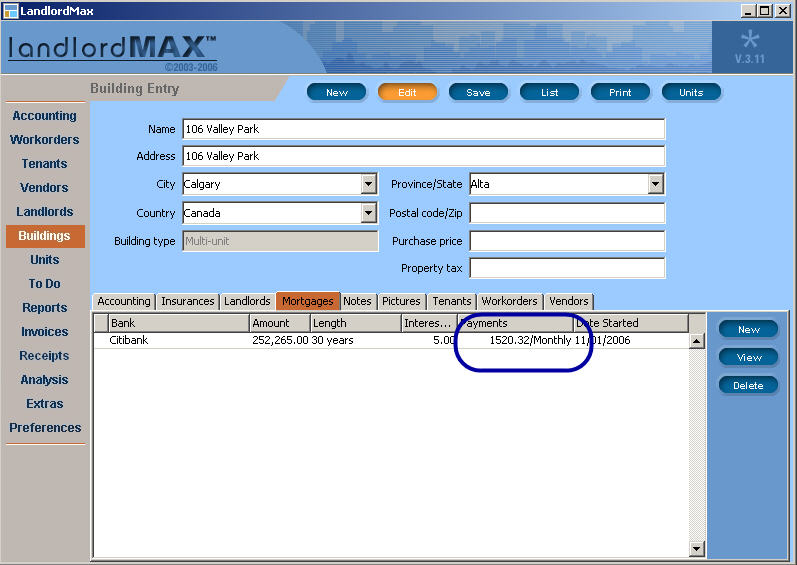Expand the City dropdown arrow
Screen dimensions: 797x565
click(x=369, y=184)
